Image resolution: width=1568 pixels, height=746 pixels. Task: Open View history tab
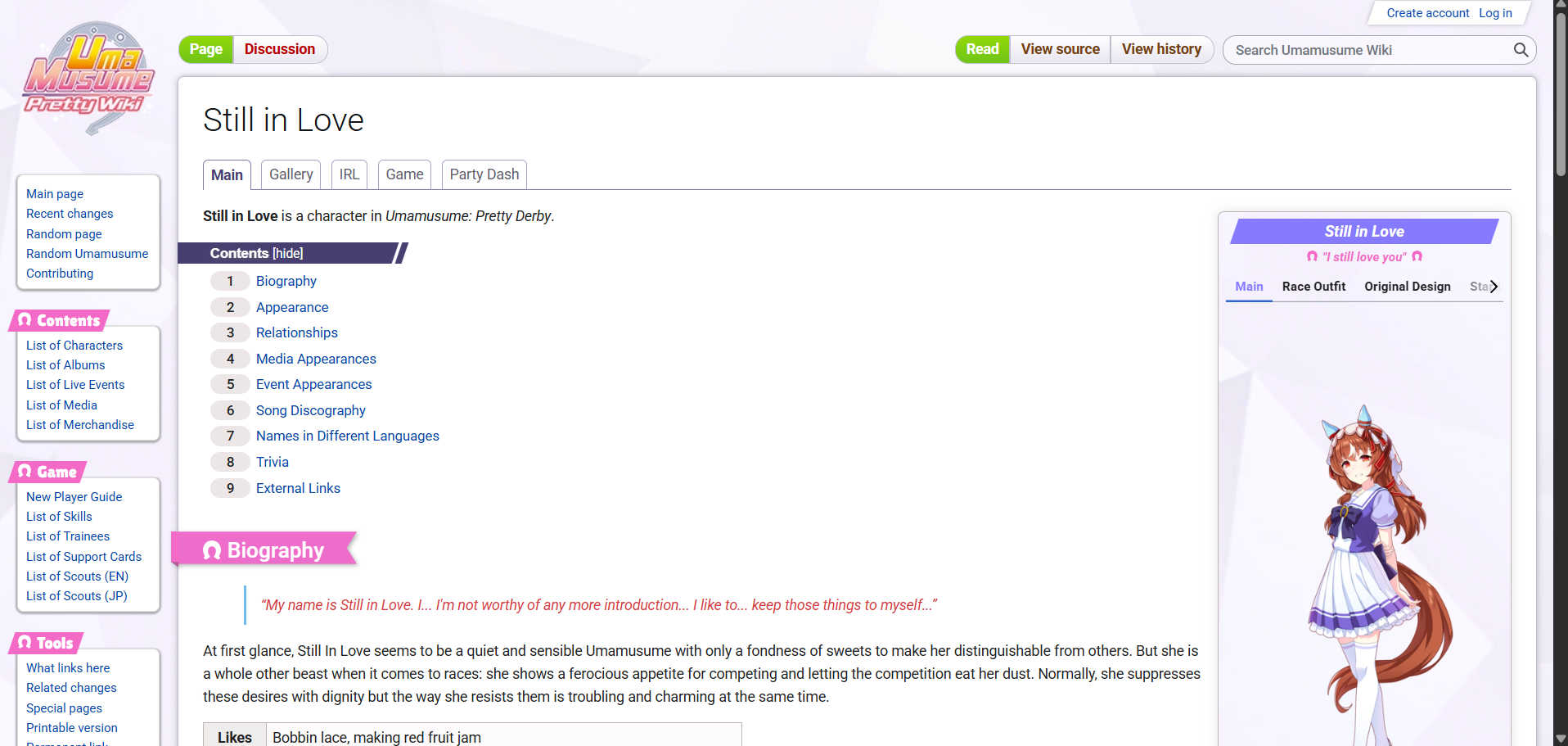(x=1161, y=49)
